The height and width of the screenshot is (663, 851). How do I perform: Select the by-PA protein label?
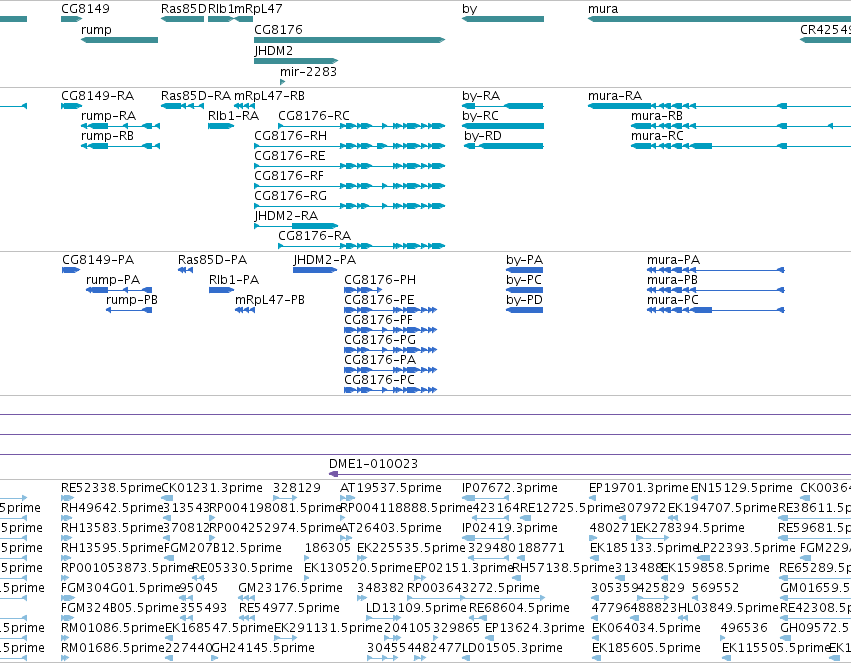coord(524,260)
